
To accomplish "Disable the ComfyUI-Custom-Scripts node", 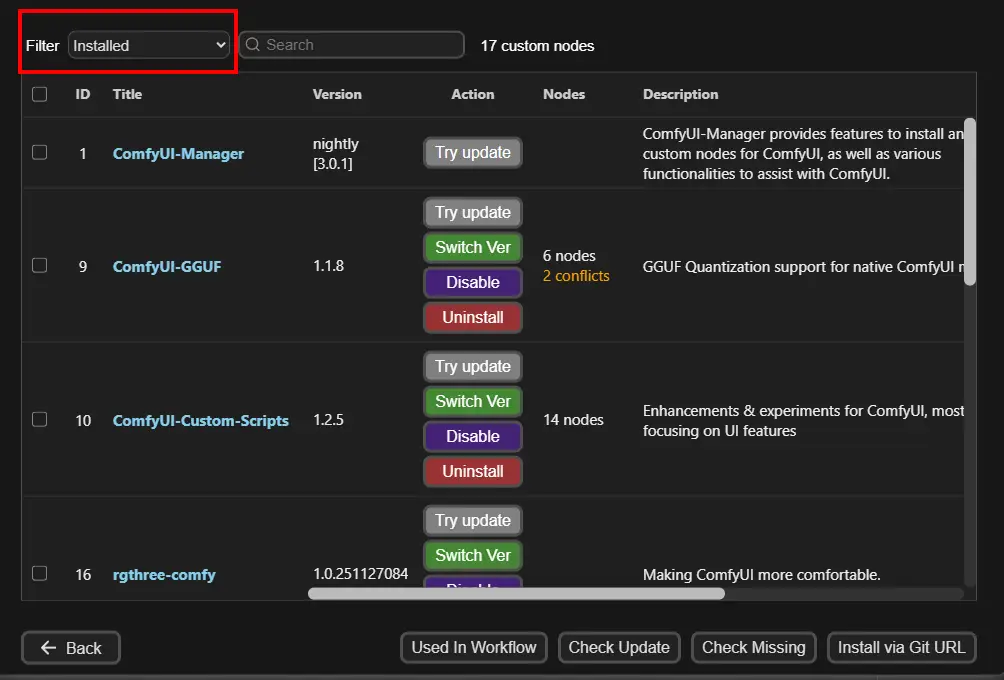I will coord(472,436).
